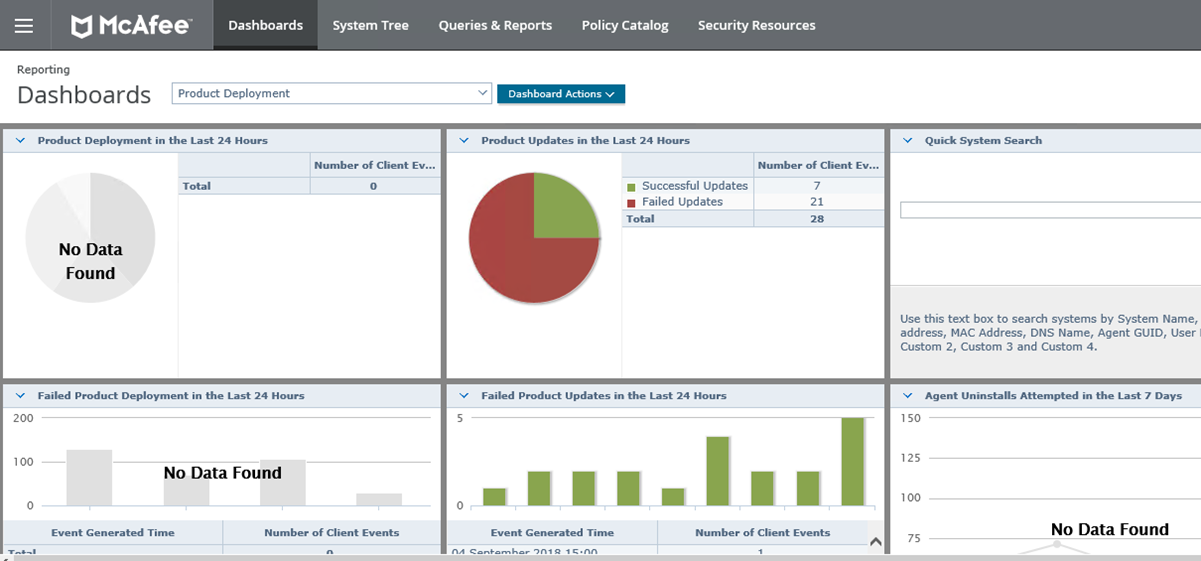Click the McAfee shield logo
Image resolution: width=1201 pixels, height=561 pixels.
(x=82, y=26)
